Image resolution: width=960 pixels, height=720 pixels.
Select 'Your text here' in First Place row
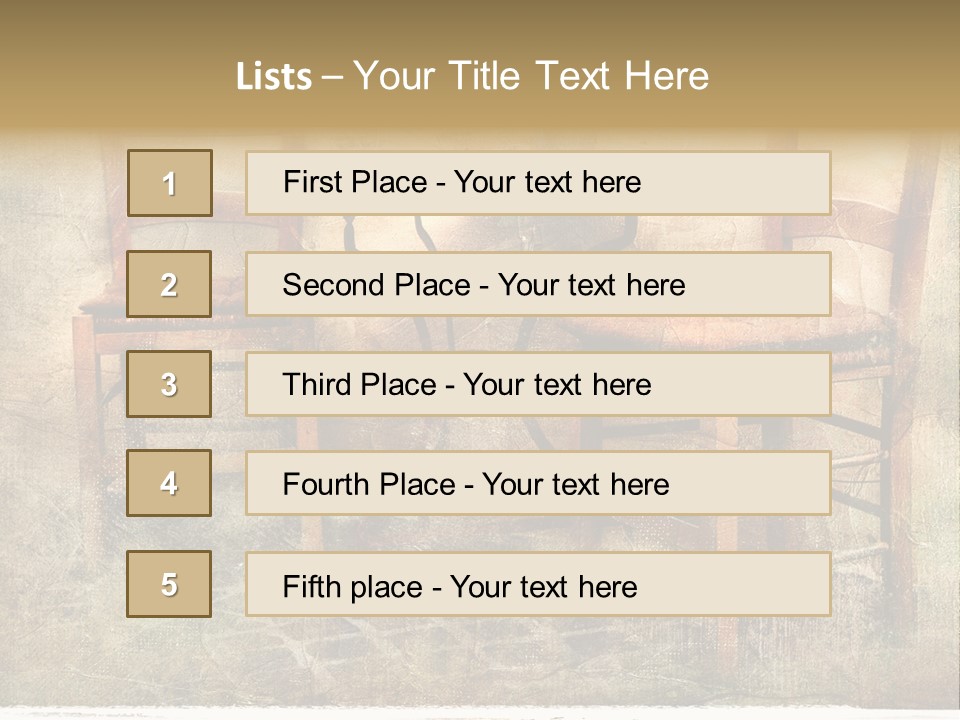547,182
